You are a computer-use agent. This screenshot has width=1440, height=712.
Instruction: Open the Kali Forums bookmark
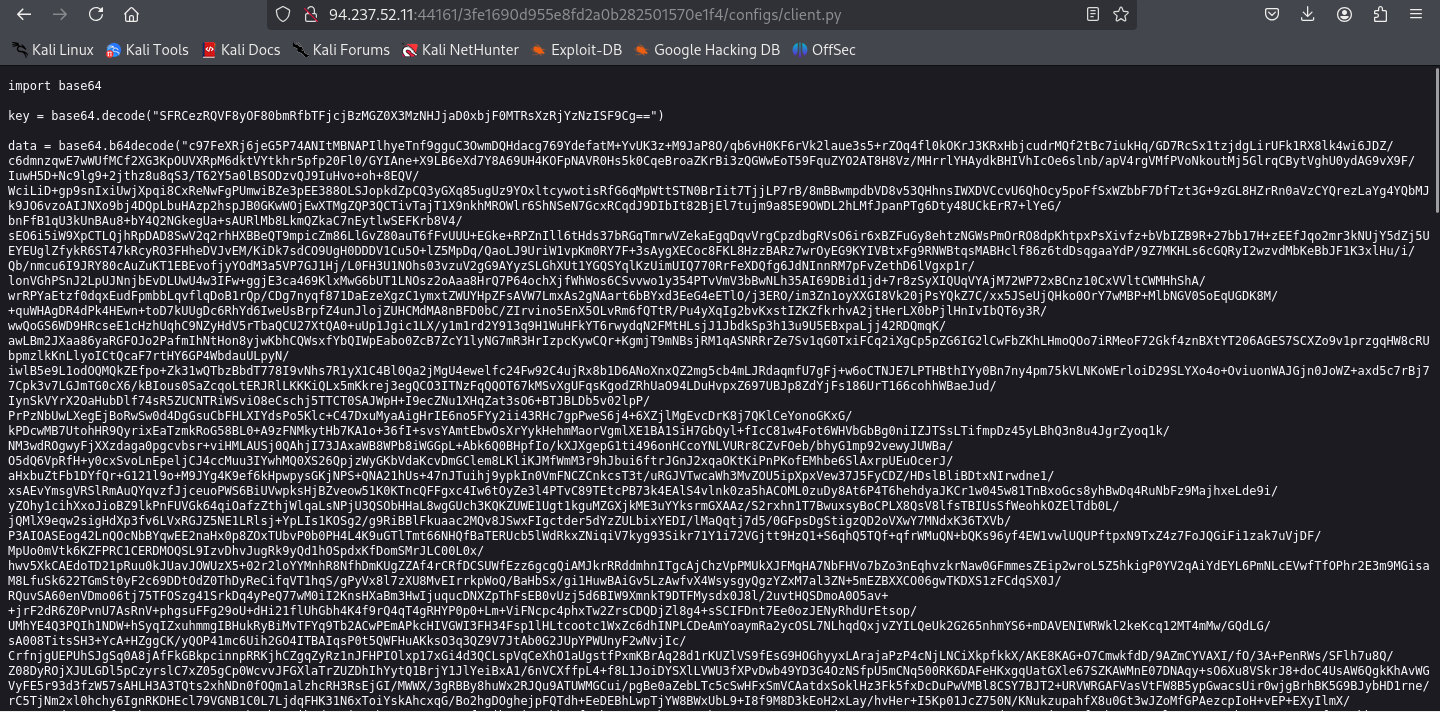340,50
